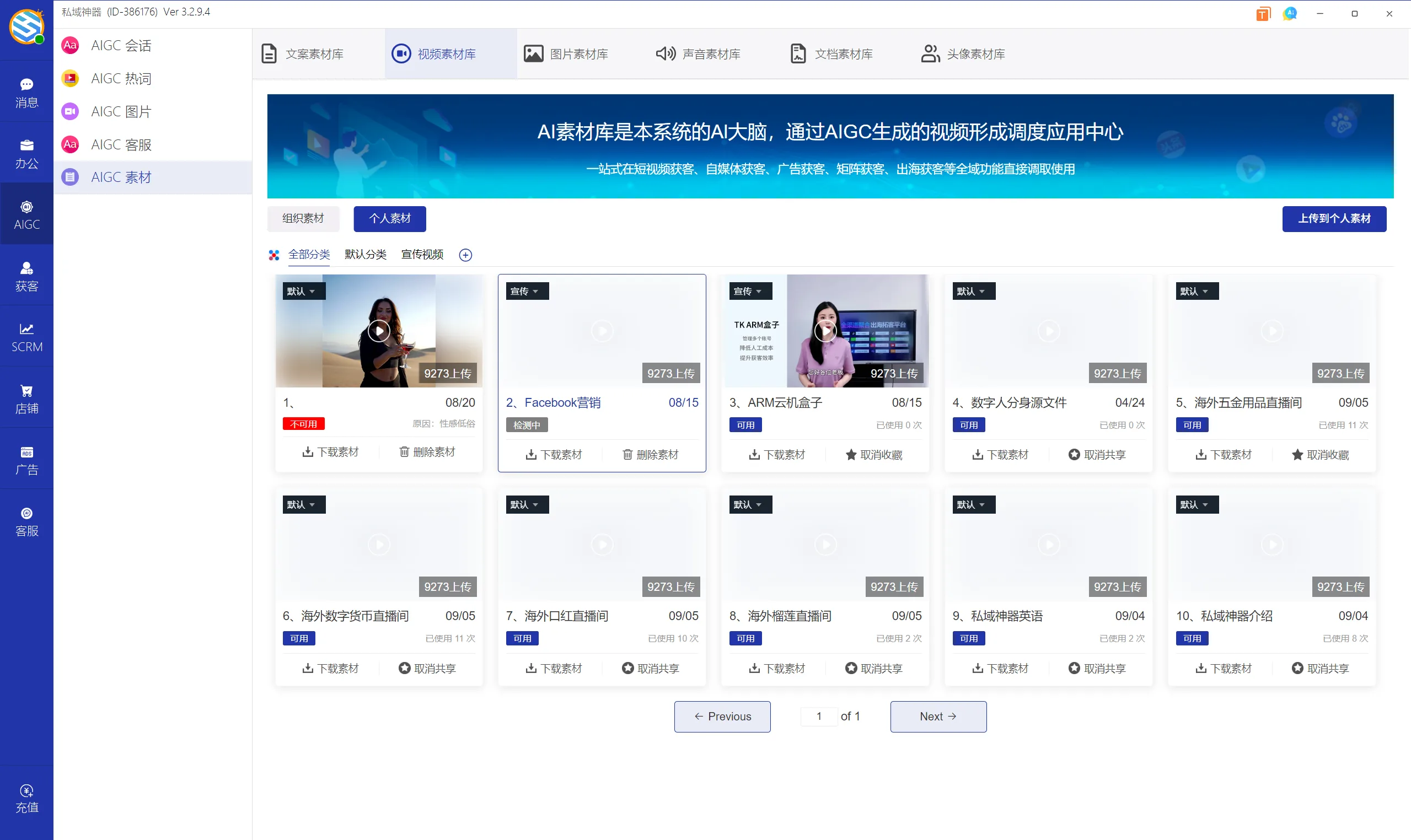Enable the 个人素材 view
Image resolution: width=1411 pixels, height=840 pixels.
389,218
